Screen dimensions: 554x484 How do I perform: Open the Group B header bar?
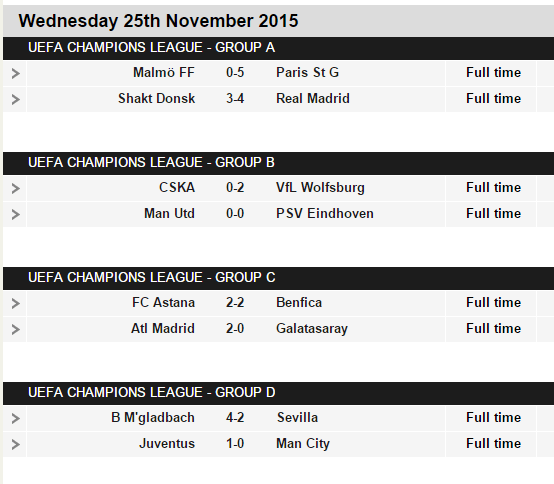click(x=278, y=163)
